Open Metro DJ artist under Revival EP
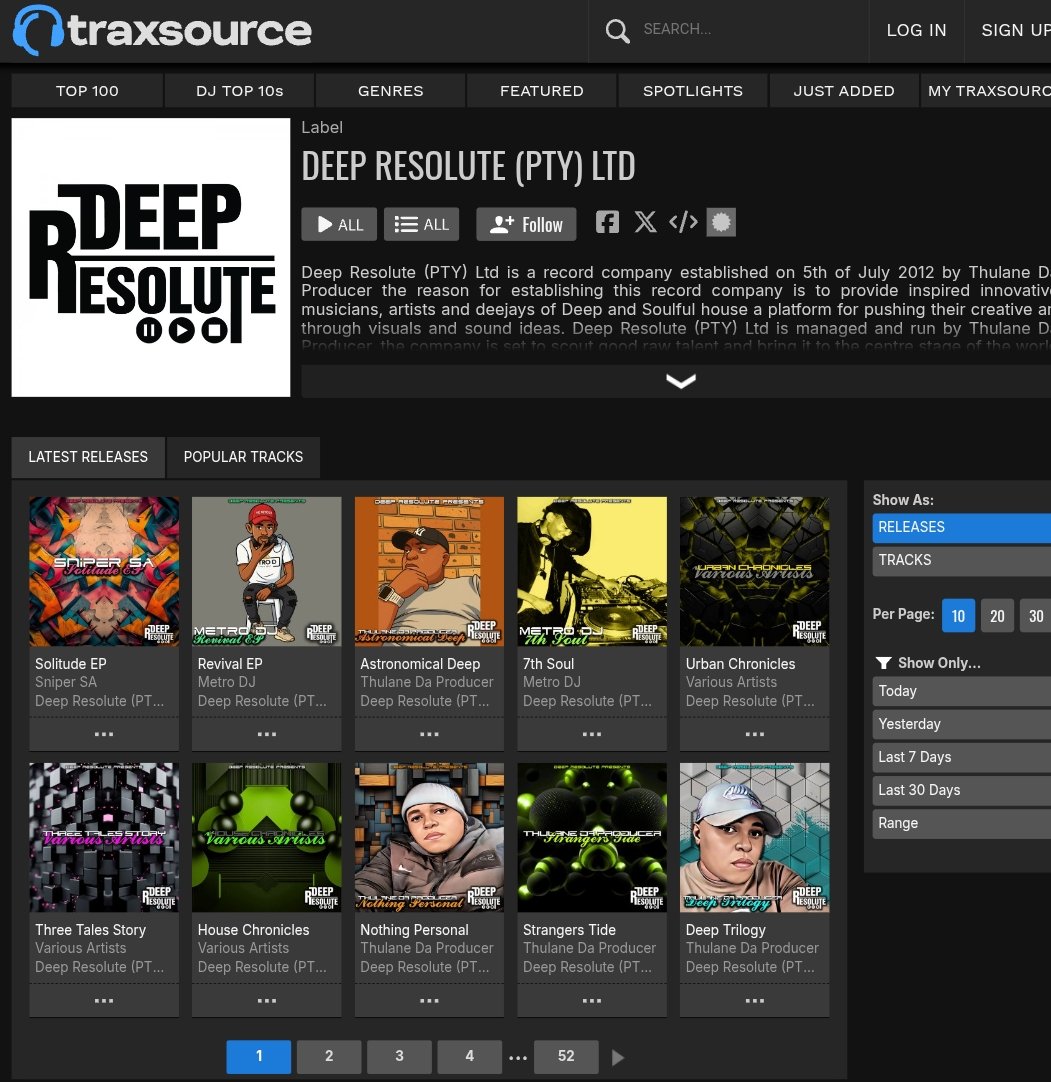Screen dimensions: 1051x1082 226,682
